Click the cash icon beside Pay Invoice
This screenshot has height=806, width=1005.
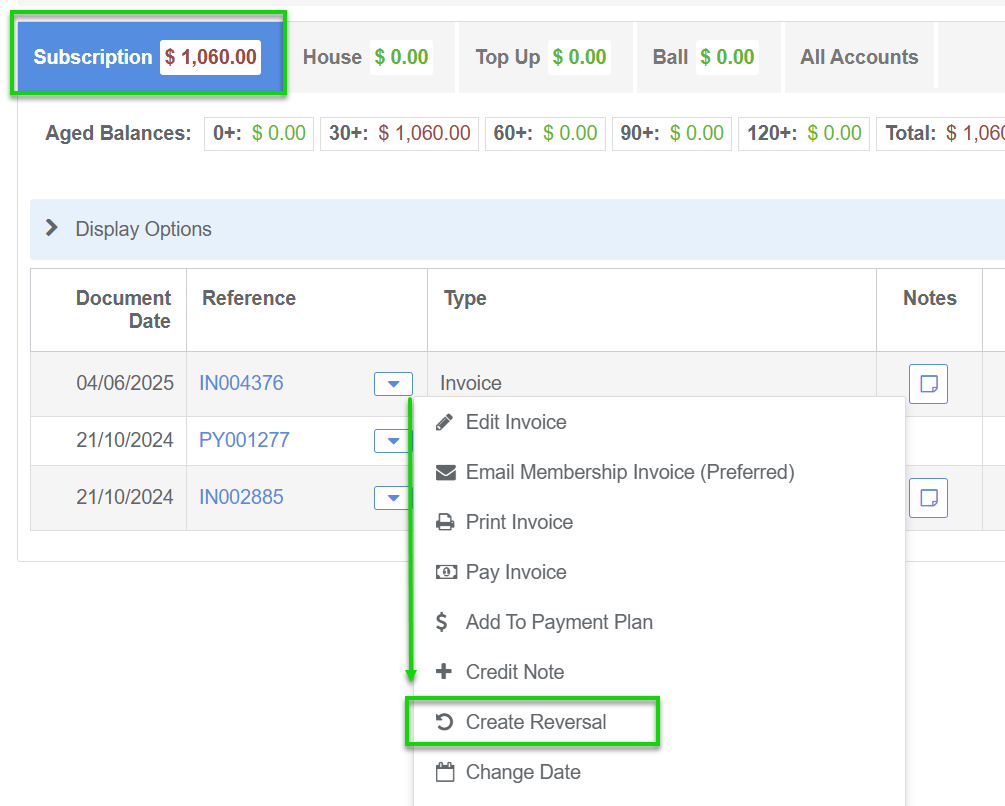pyautogui.click(x=446, y=572)
